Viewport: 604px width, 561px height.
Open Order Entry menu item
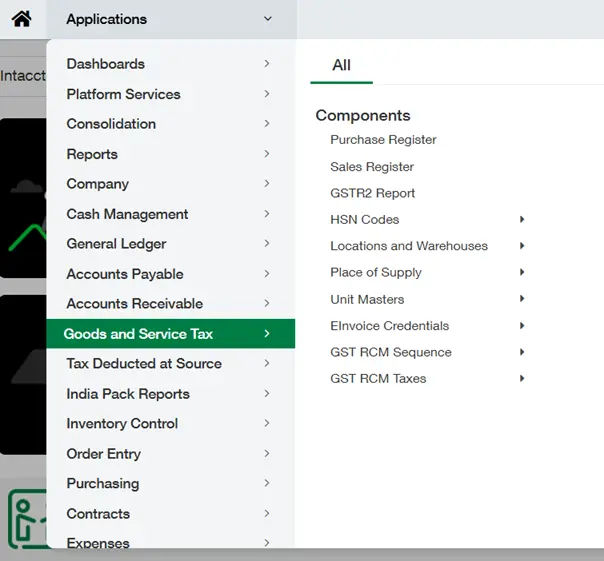pyautogui.click(x=103, y=454)
